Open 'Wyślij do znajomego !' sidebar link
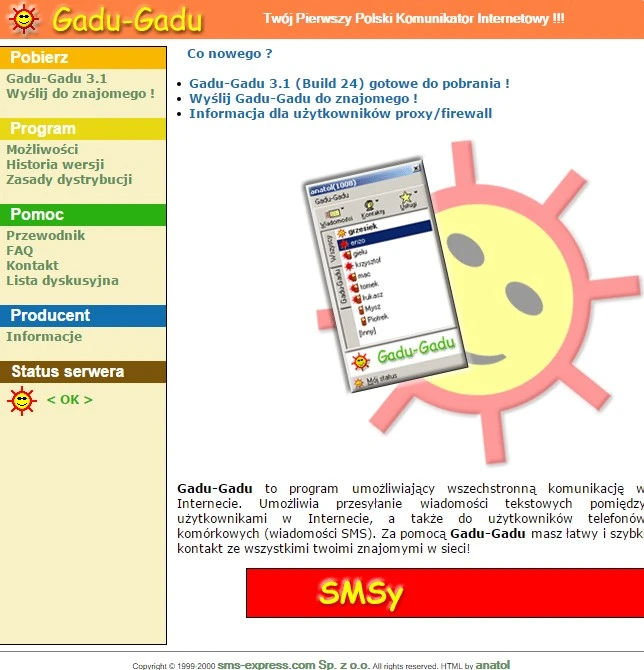 pos(80,94)
